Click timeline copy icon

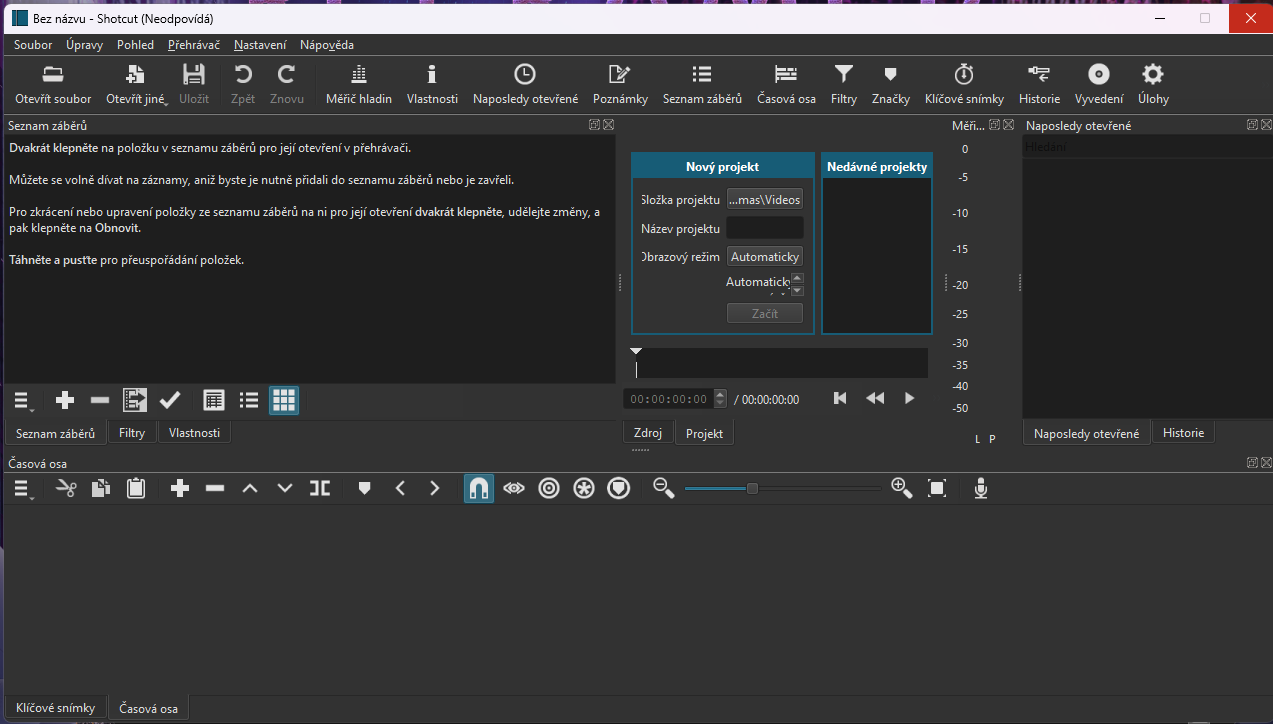pyautogui.click(x=101, y=488)
